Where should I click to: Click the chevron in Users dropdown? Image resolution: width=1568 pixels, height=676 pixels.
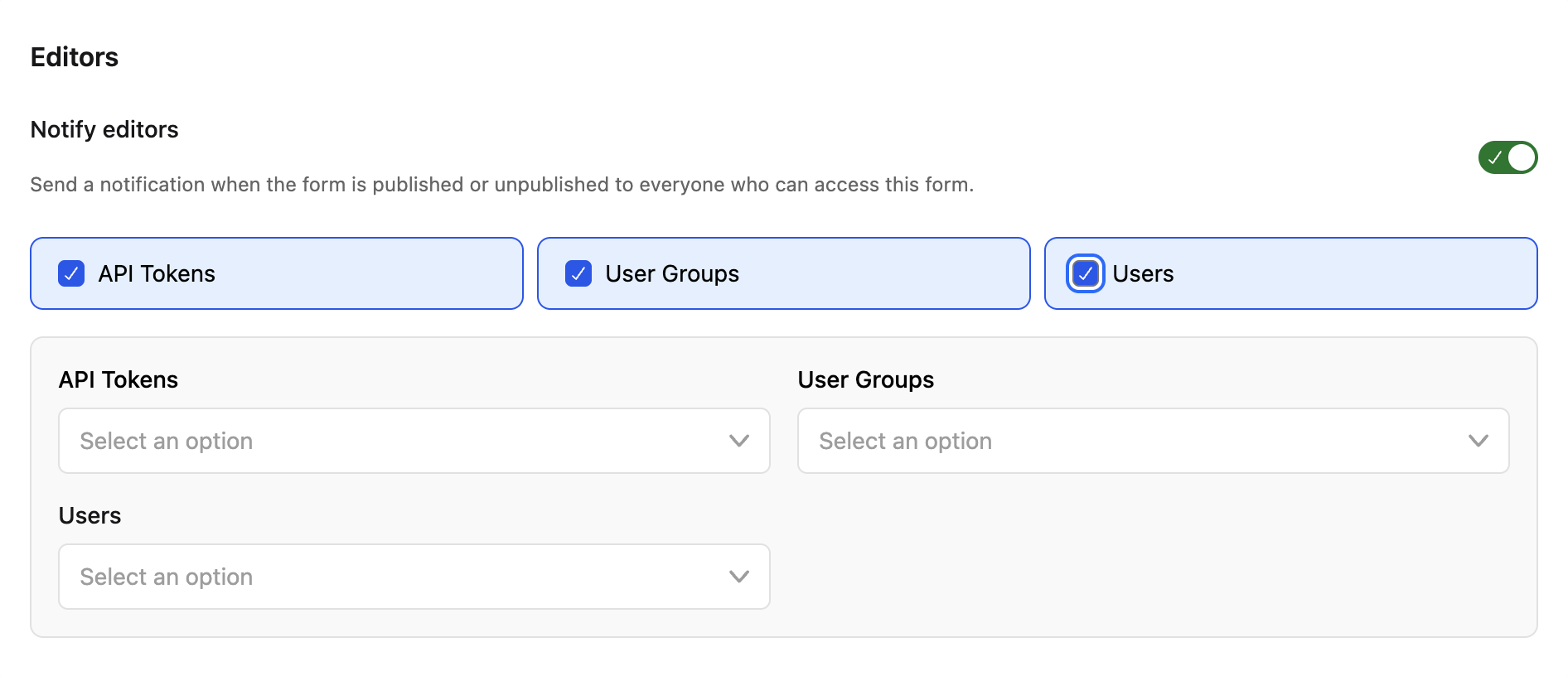pos(739,577)
